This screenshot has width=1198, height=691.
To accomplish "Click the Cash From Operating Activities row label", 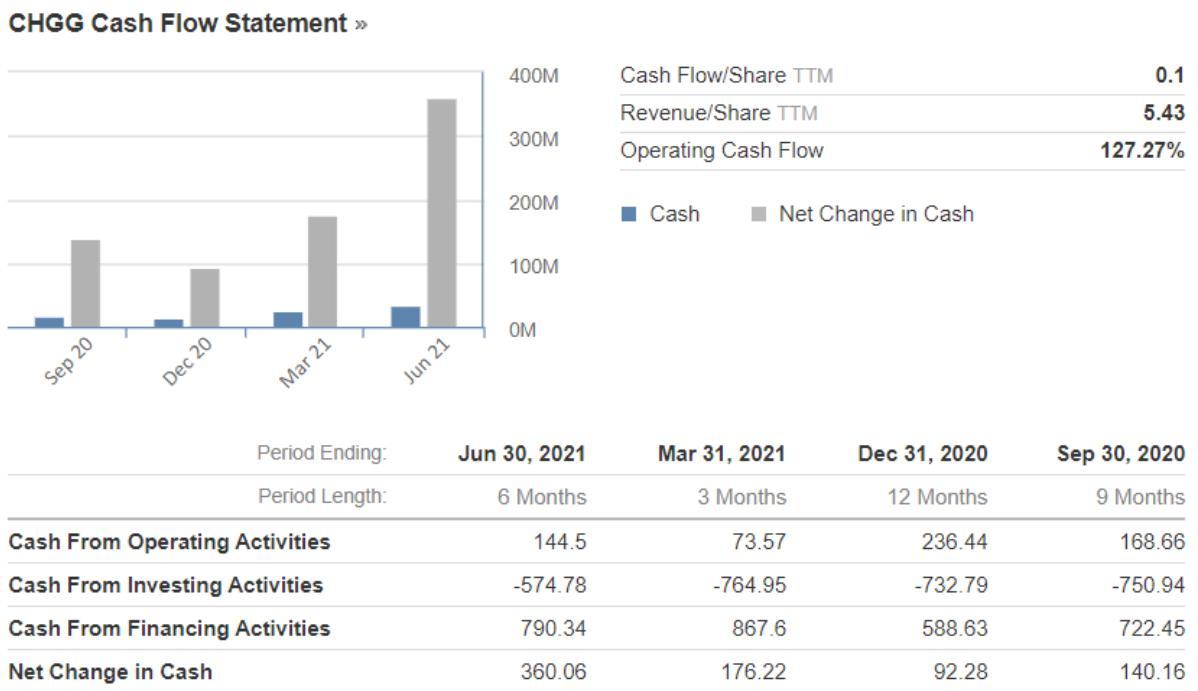I will pyautogui.click(x=170, y=542).
